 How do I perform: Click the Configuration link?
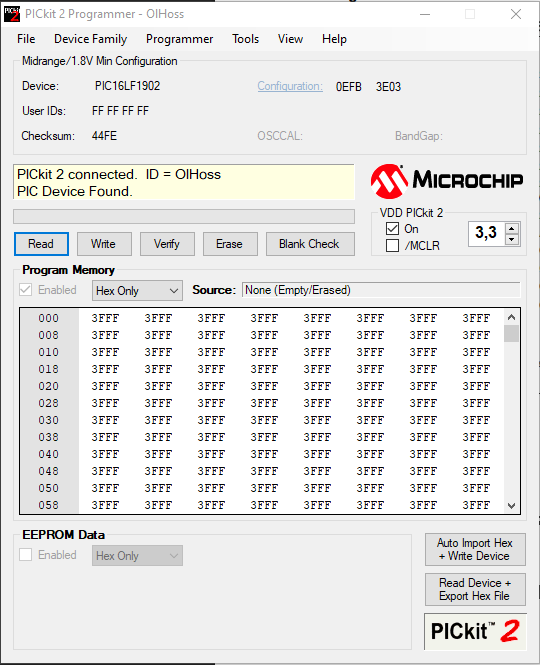click(x=290, y=86)
